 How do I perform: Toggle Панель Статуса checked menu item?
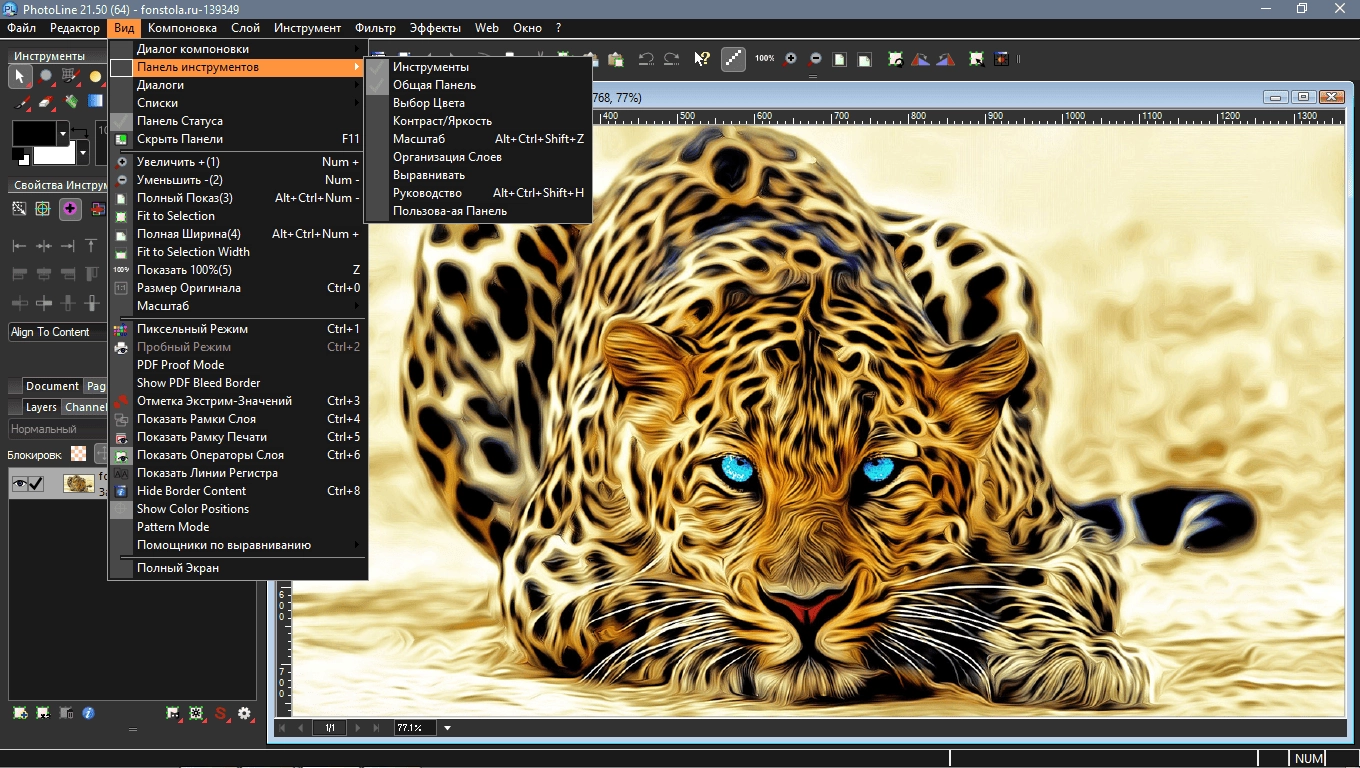(x=238, y=121)
